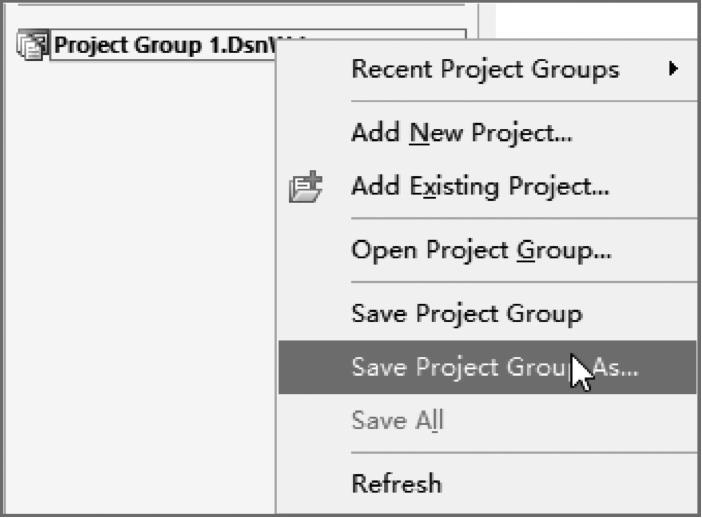Click empty panel area below the project tree

[x=130, y=300]
